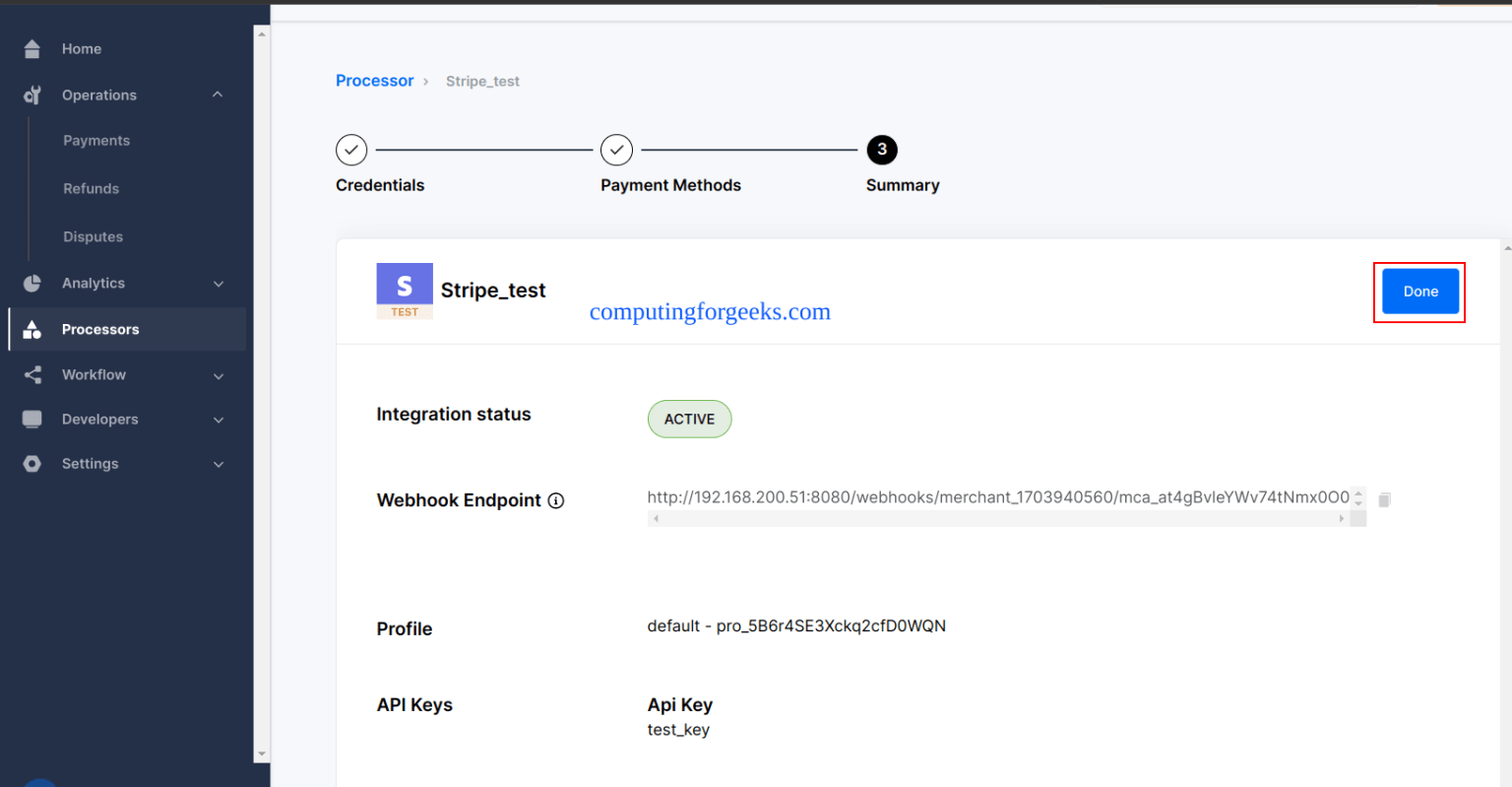Open the Refunds menu item

(x=91, y=188)
